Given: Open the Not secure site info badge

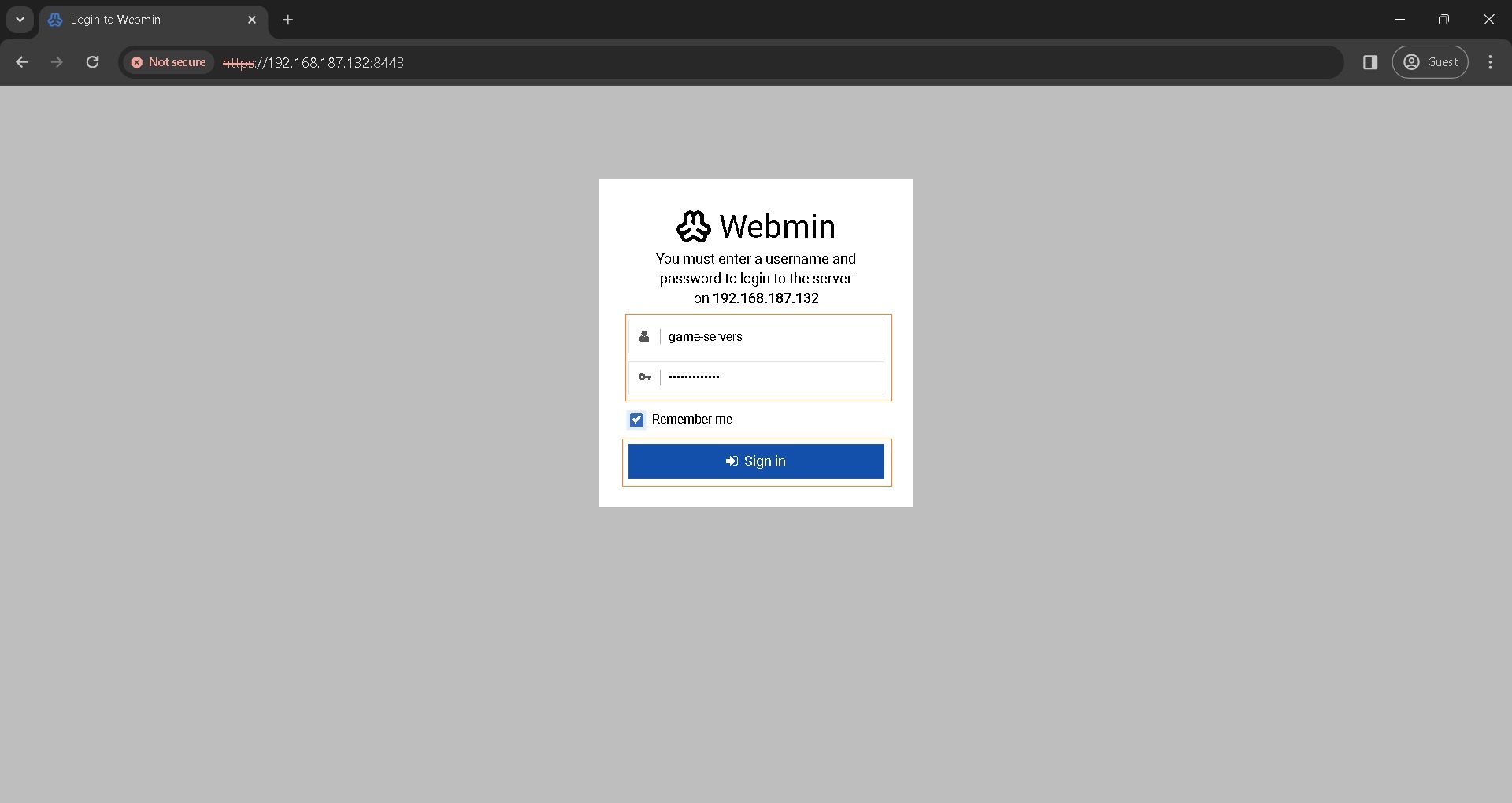Looking at the screenshot, I should (x=169, y=62).
